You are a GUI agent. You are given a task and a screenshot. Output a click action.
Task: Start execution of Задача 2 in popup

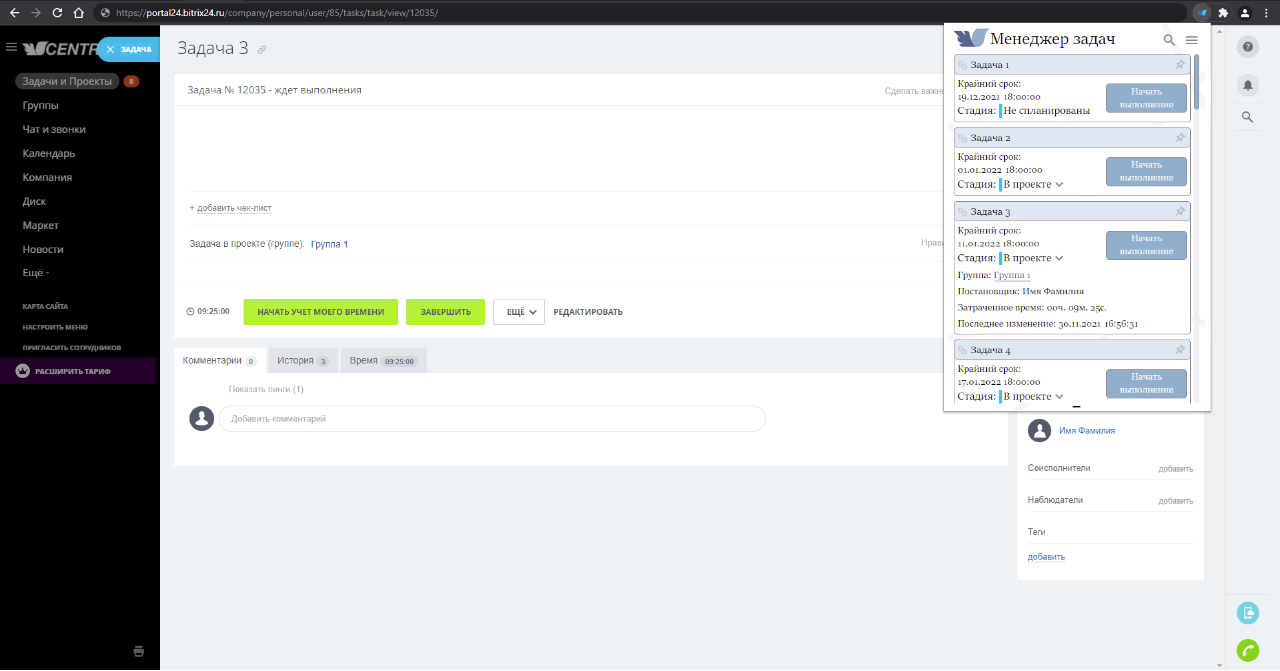pyautogui.click(x=1146, y=171)
